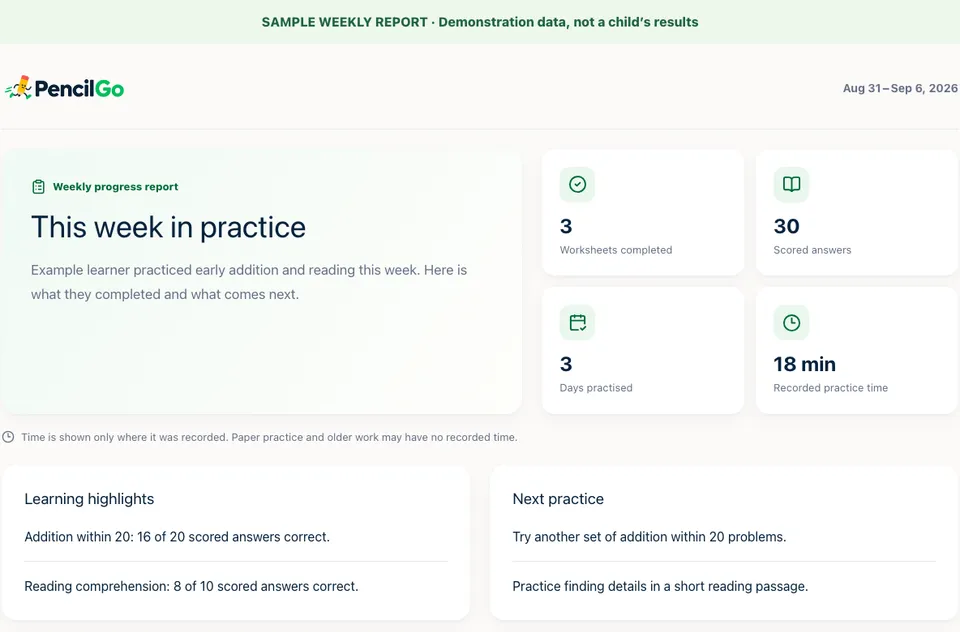
Task: Click the SAMPLE WEEKLY REPORT banner text
Action: coord(480,22)
